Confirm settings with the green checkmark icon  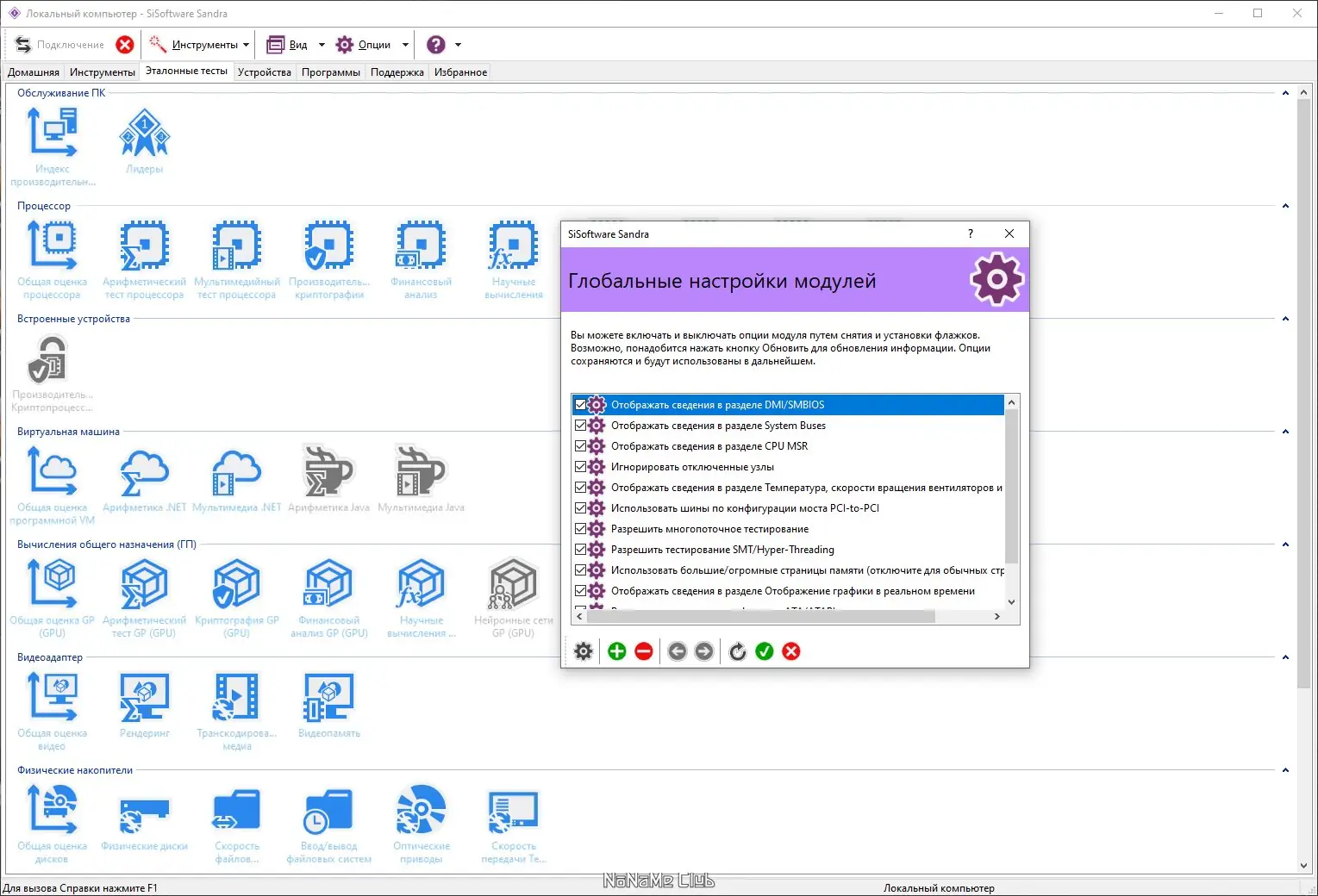(x=765, y=651)
